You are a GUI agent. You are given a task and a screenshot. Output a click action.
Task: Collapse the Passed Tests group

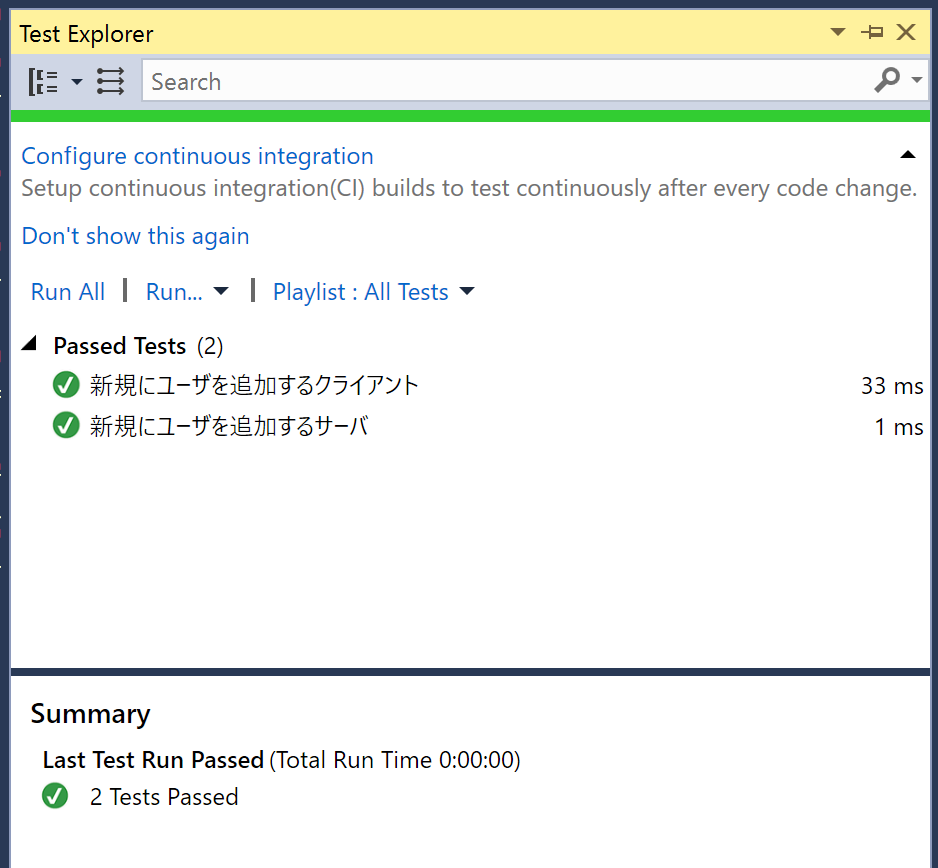pyautogui.click(x=29, y=344)
